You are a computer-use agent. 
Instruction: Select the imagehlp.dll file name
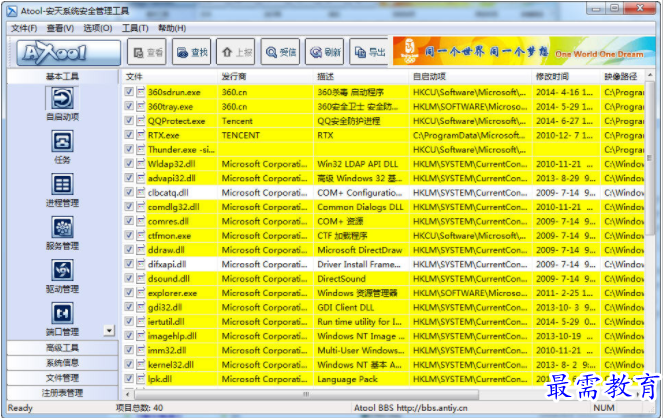(172, 336)
